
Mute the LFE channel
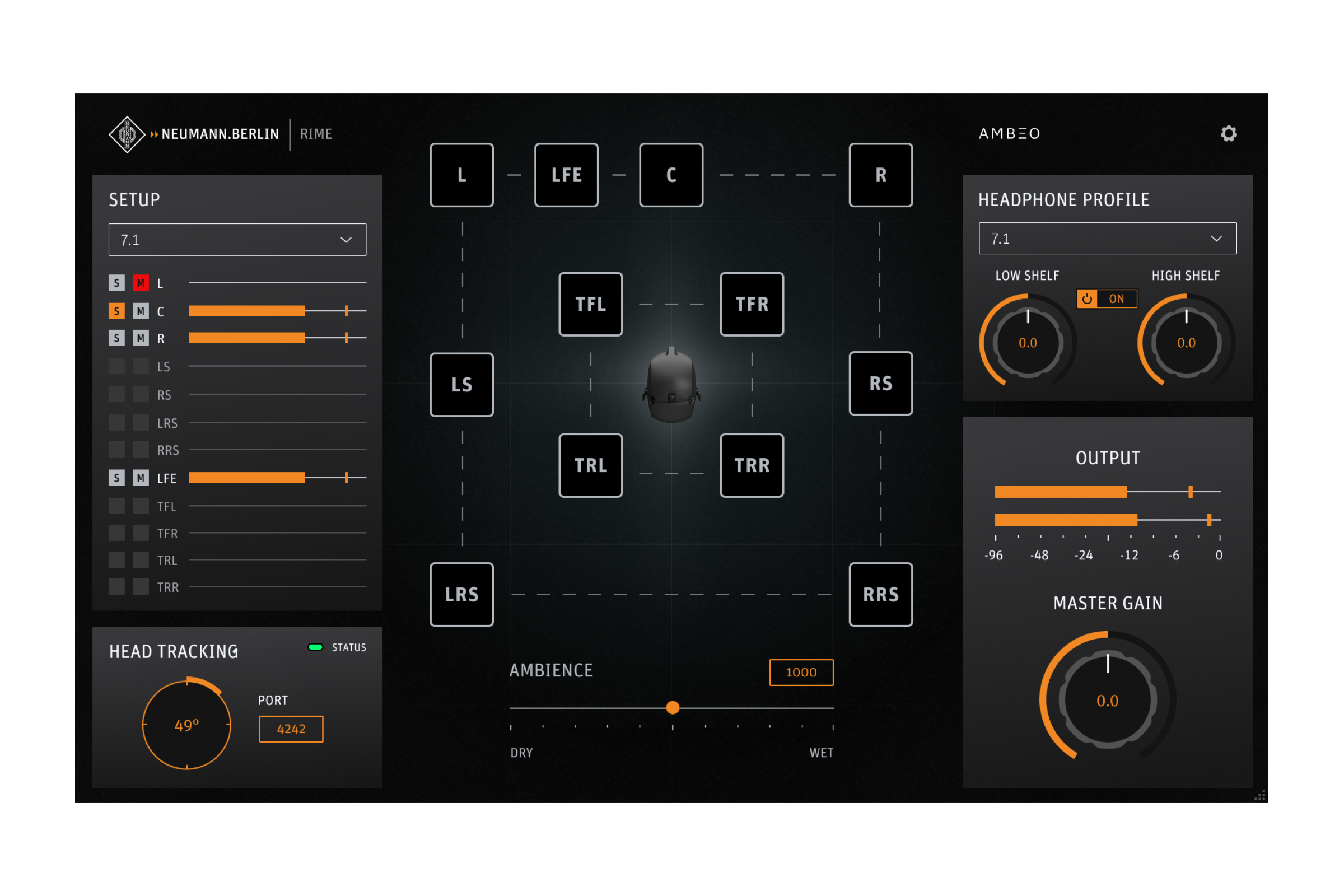(141, 478)
